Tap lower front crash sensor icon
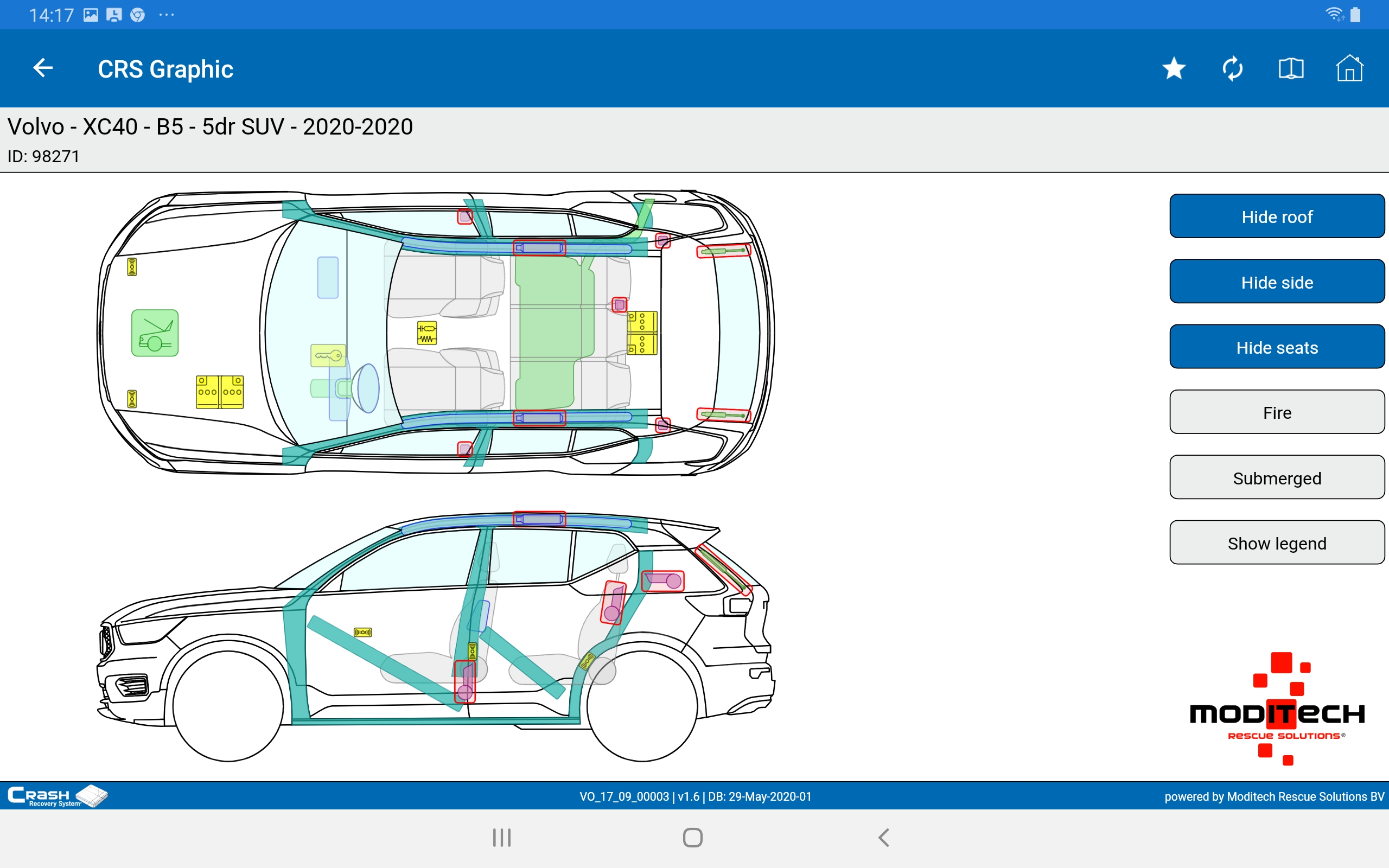 coord(132,399)
